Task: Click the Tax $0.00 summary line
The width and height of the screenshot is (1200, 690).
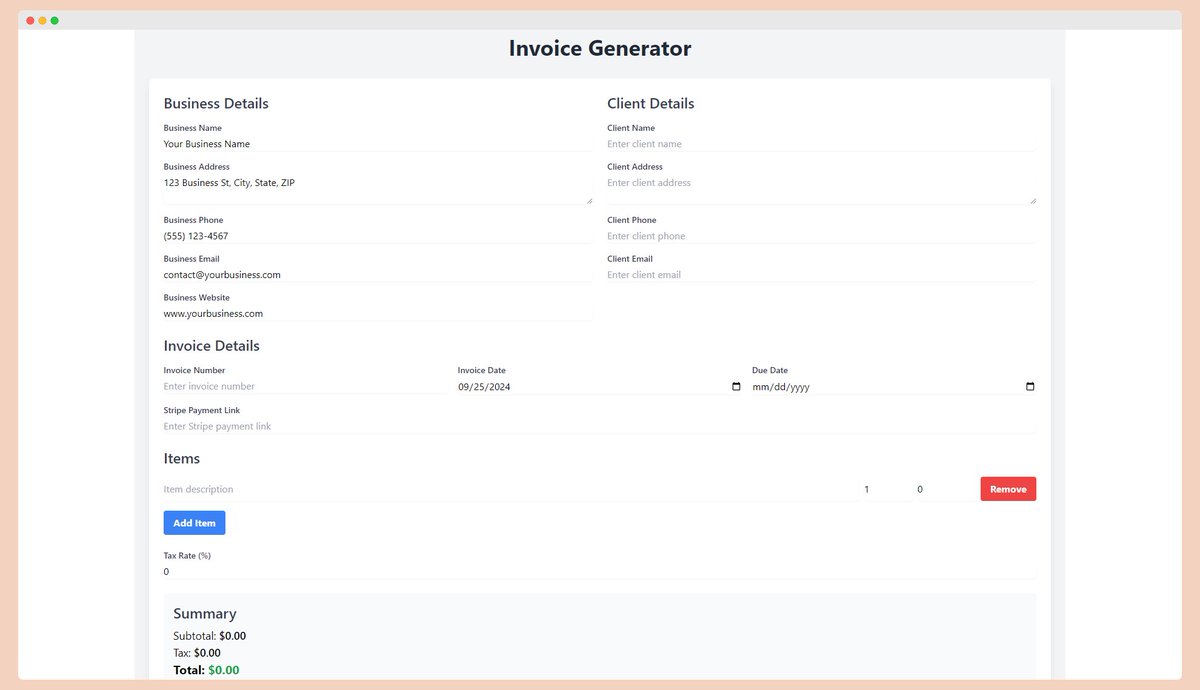Action: (x=197, y=653)
